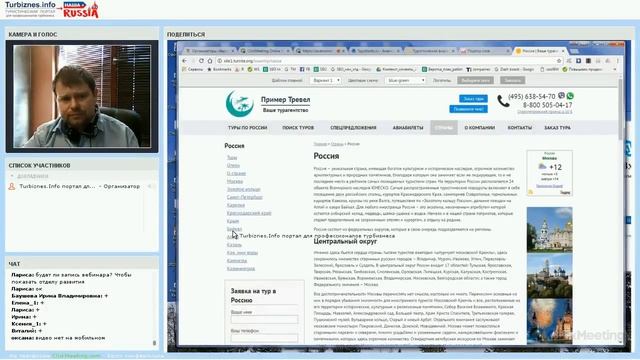Open the Москва sidebar link
The image size is (640, 360).
[235, 181]
